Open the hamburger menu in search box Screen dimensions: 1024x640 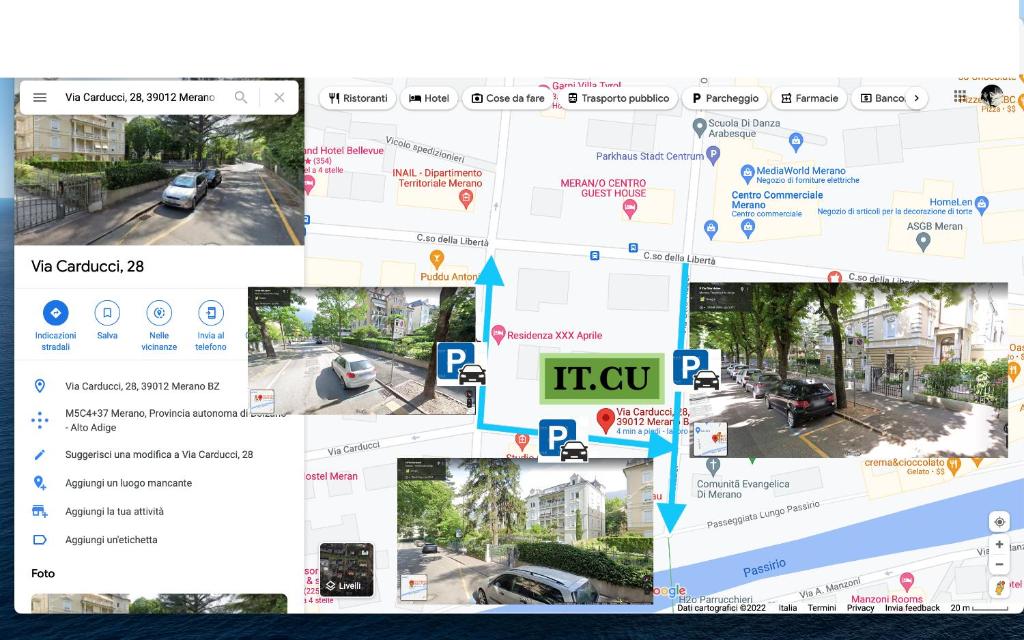coord(40,97)
